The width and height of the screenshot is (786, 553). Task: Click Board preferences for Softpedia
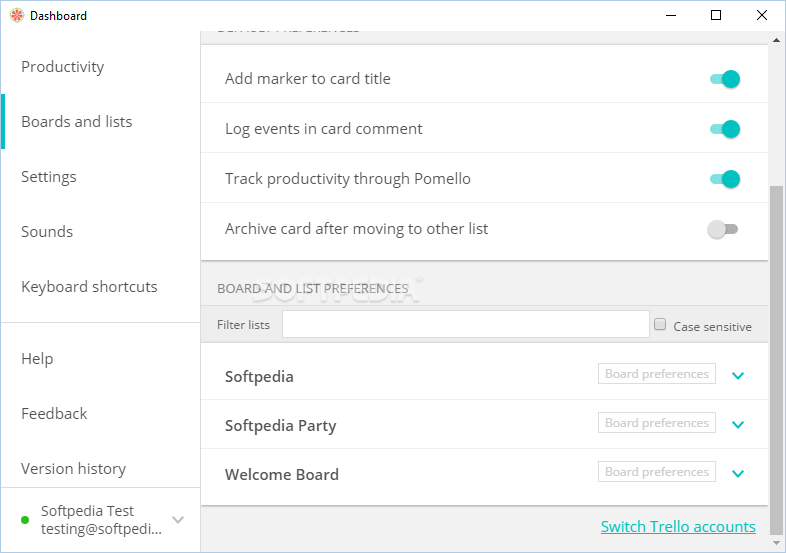(657, 374)
